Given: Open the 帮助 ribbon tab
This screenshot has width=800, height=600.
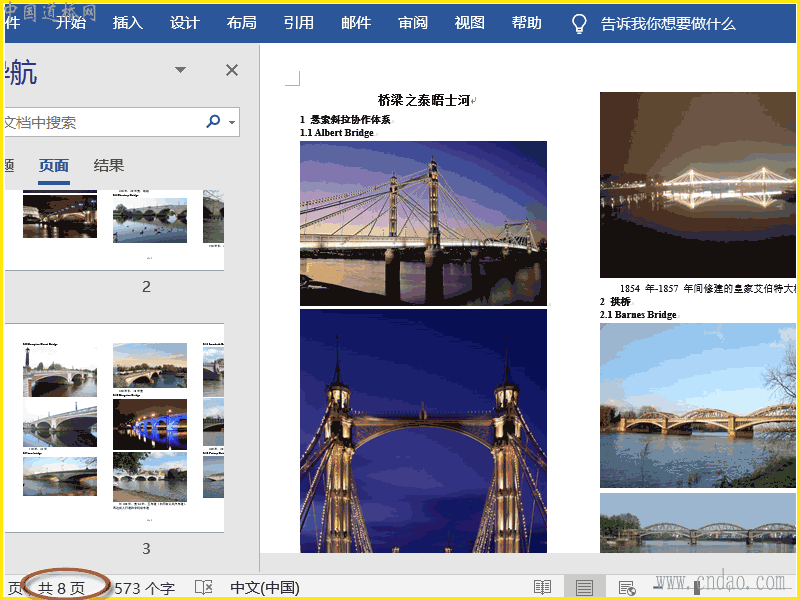Looking at the screenshot, I should 527,23.
